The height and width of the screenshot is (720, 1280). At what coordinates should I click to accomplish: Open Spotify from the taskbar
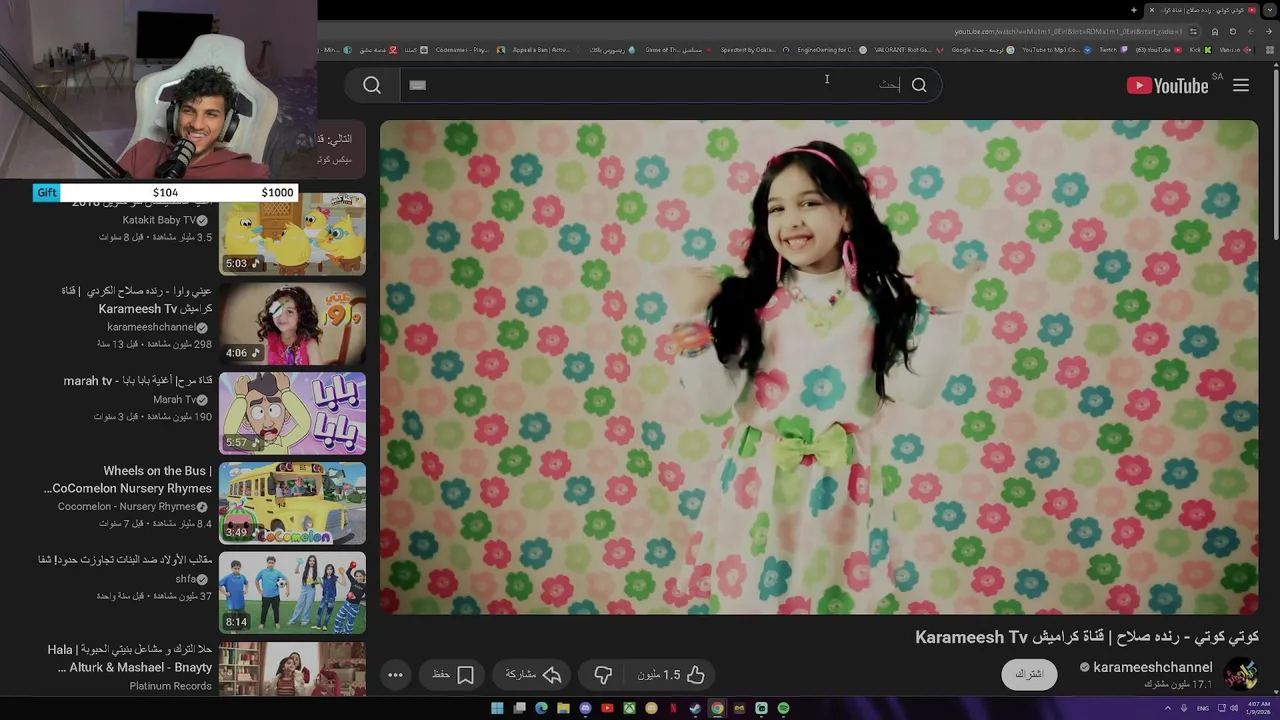[x=783, y=708]
